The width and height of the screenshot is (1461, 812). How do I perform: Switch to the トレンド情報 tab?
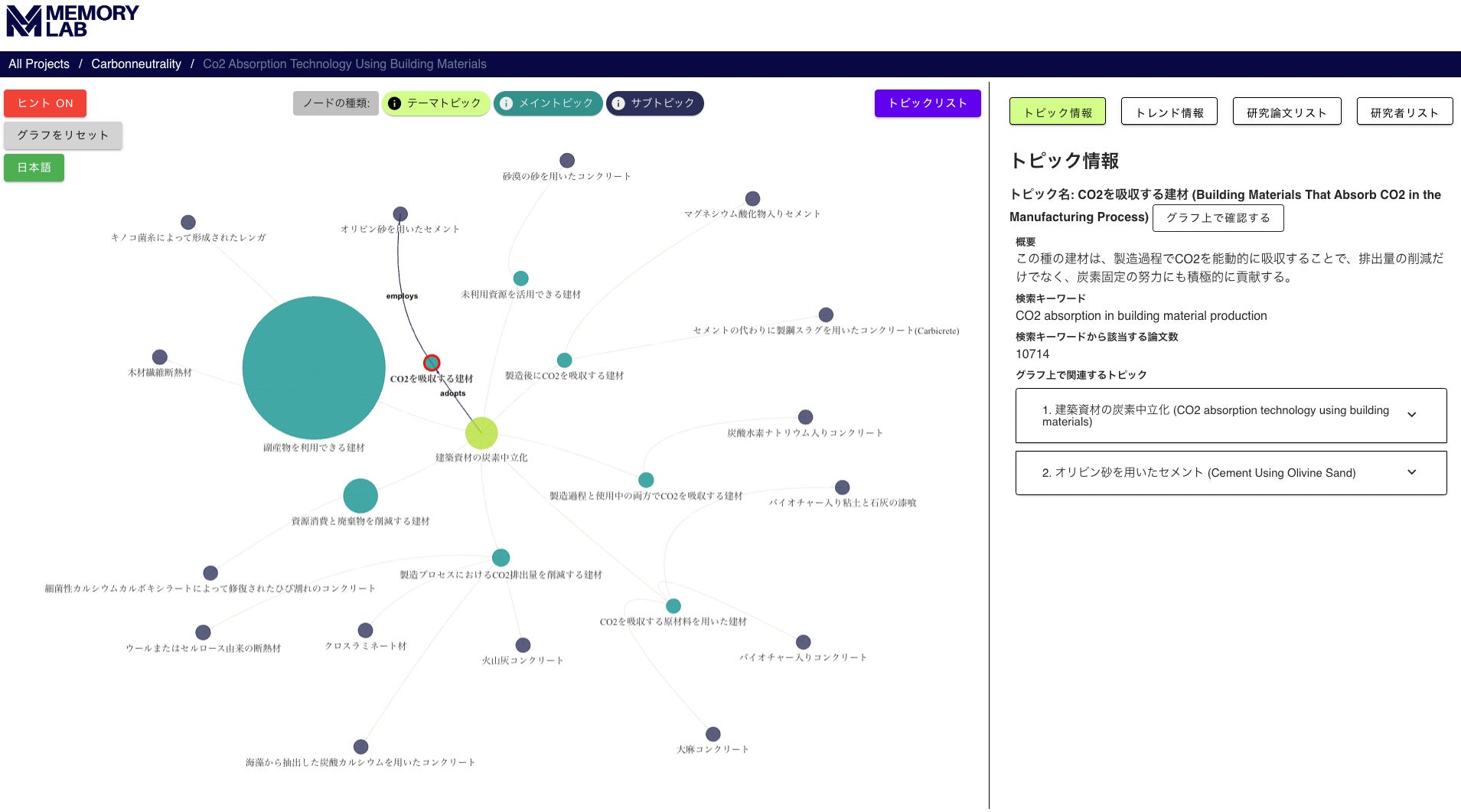click(1169, 113)
